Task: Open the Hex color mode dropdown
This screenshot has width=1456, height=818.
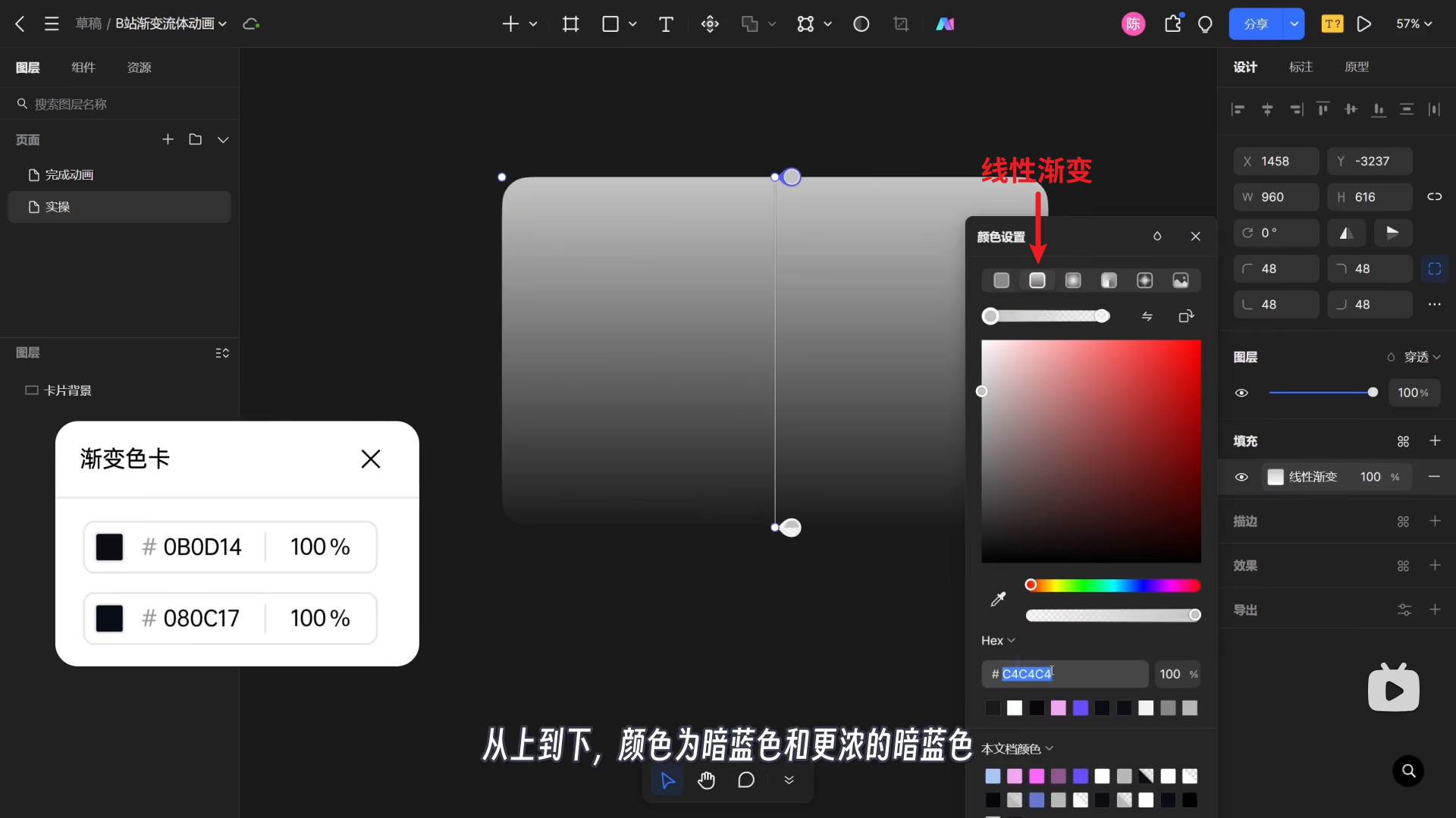Action: pos(997,641)
